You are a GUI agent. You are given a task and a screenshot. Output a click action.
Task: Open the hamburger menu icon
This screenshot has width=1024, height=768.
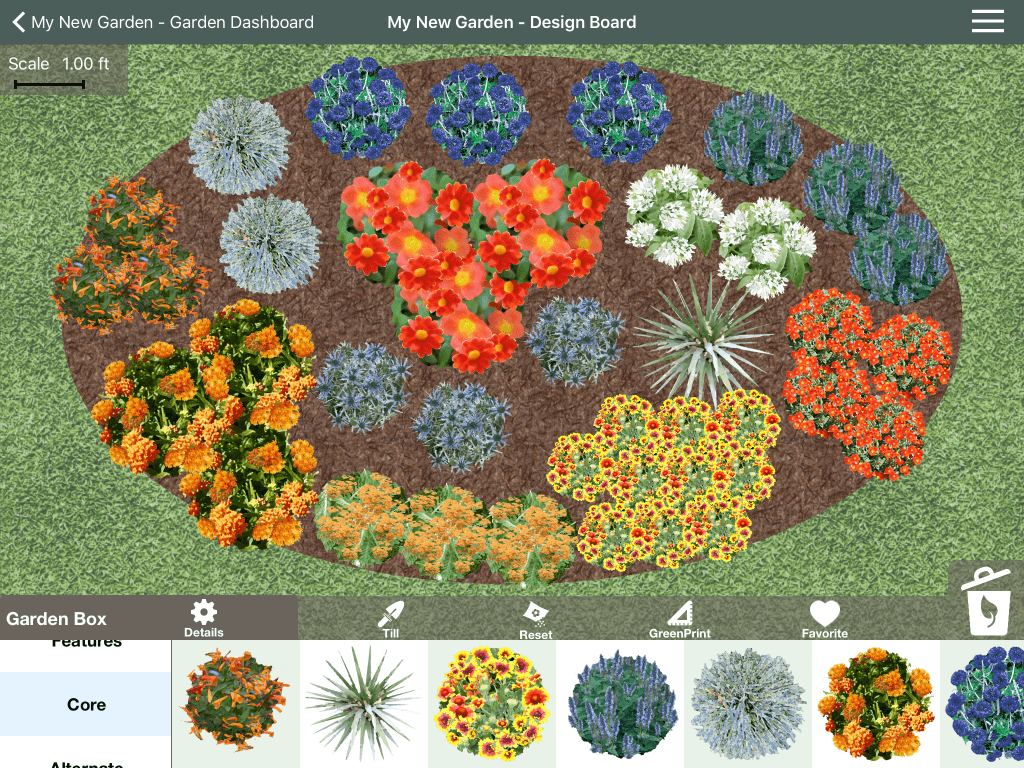[987, 21]
